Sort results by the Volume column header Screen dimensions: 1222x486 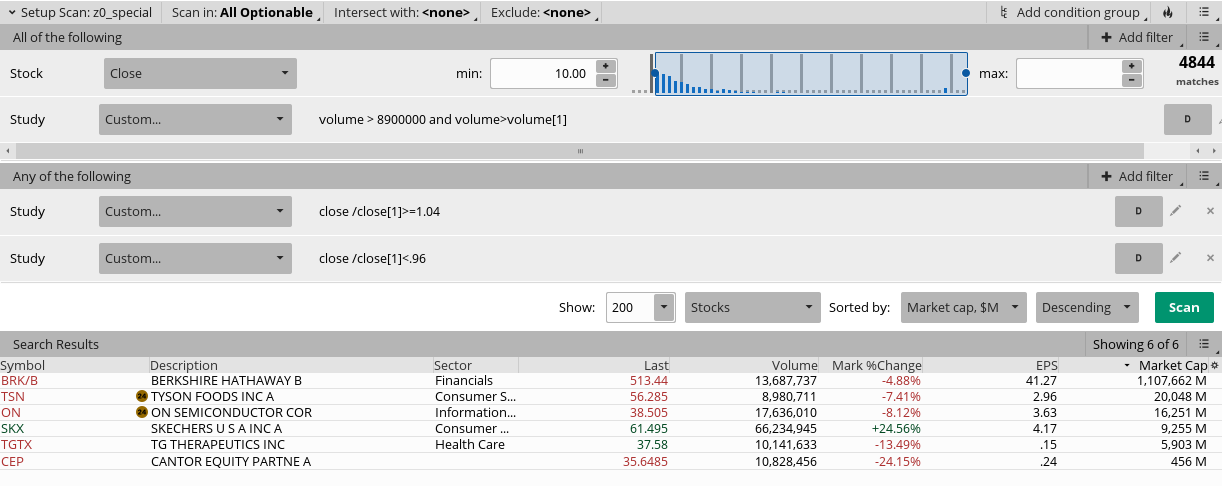click(x=794, y=366)
